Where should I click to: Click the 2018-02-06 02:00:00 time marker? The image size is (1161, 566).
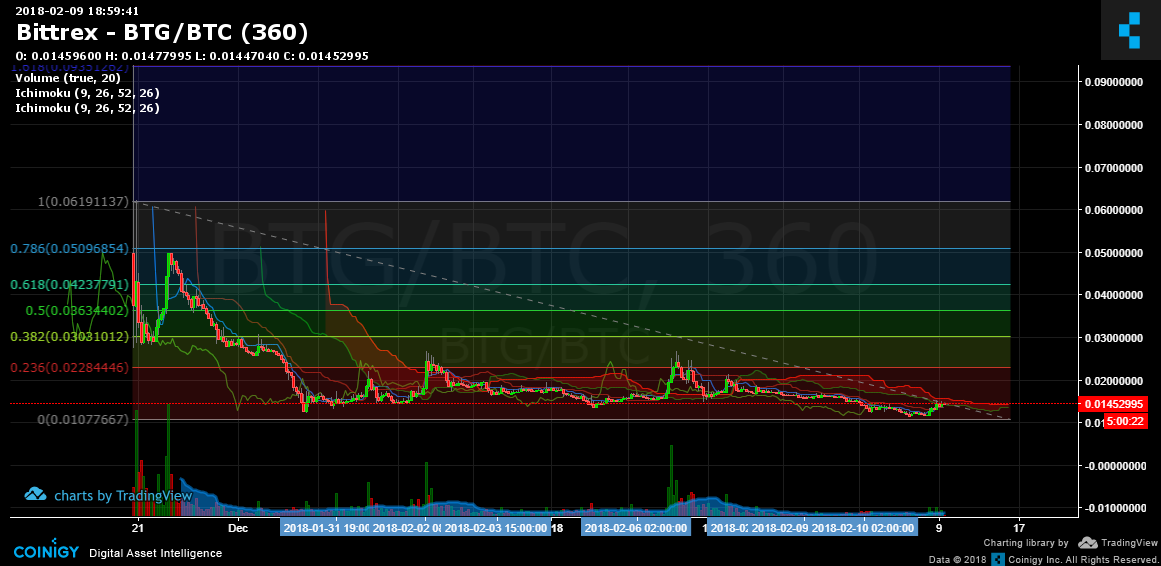coord(635,528)
